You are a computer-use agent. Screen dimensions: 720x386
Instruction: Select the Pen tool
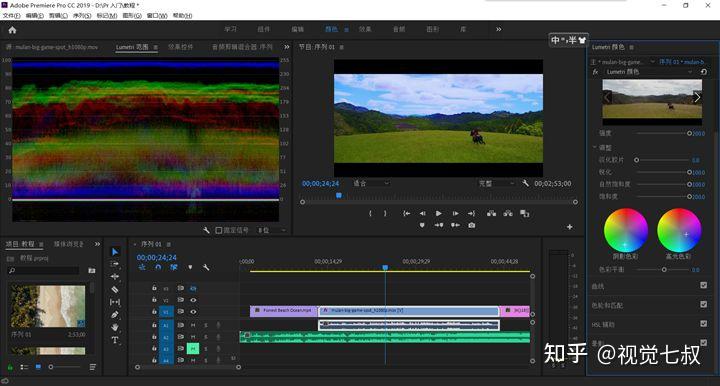(x=115, y=315)
